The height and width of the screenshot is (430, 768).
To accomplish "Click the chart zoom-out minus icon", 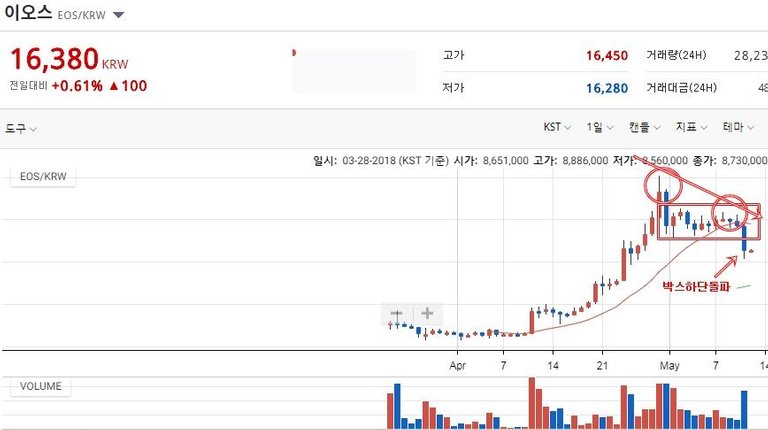I will [397, 314].
